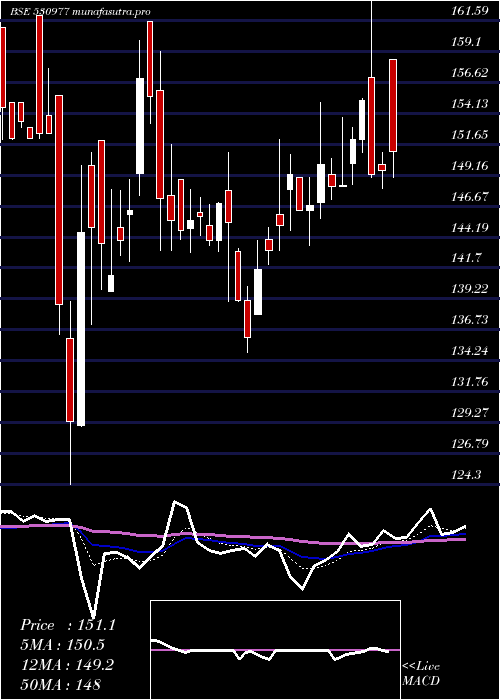Click the BSE 530977 munafasutra.pro title text

coord(81,12)
